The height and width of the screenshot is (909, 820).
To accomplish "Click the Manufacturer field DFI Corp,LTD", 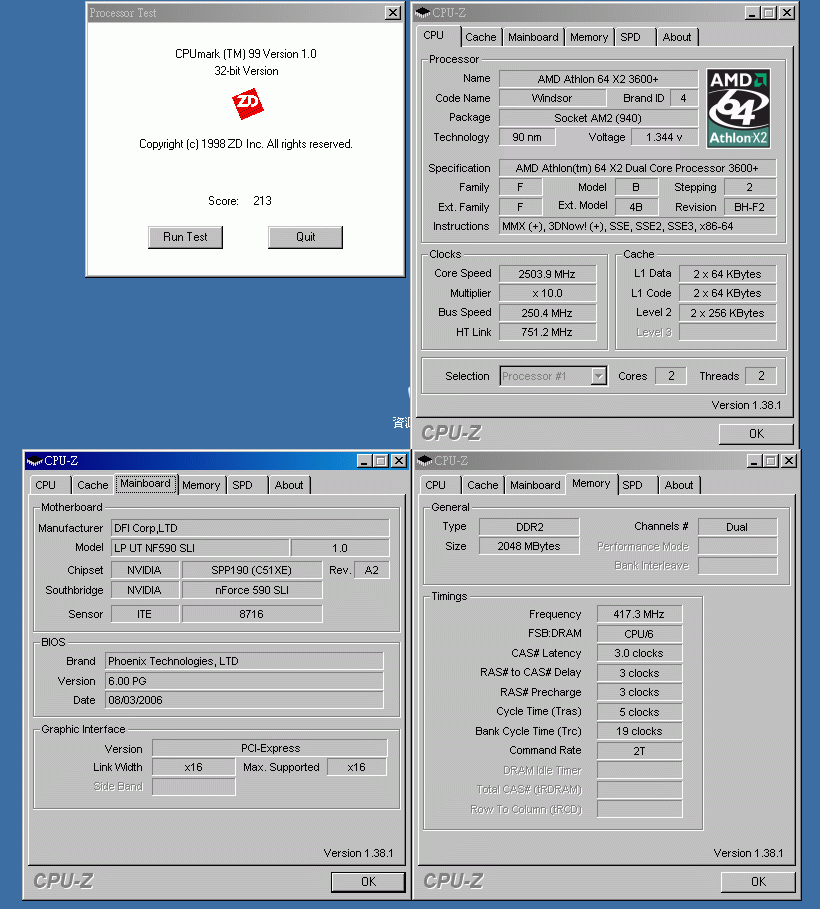I will (x=250, y=528).
